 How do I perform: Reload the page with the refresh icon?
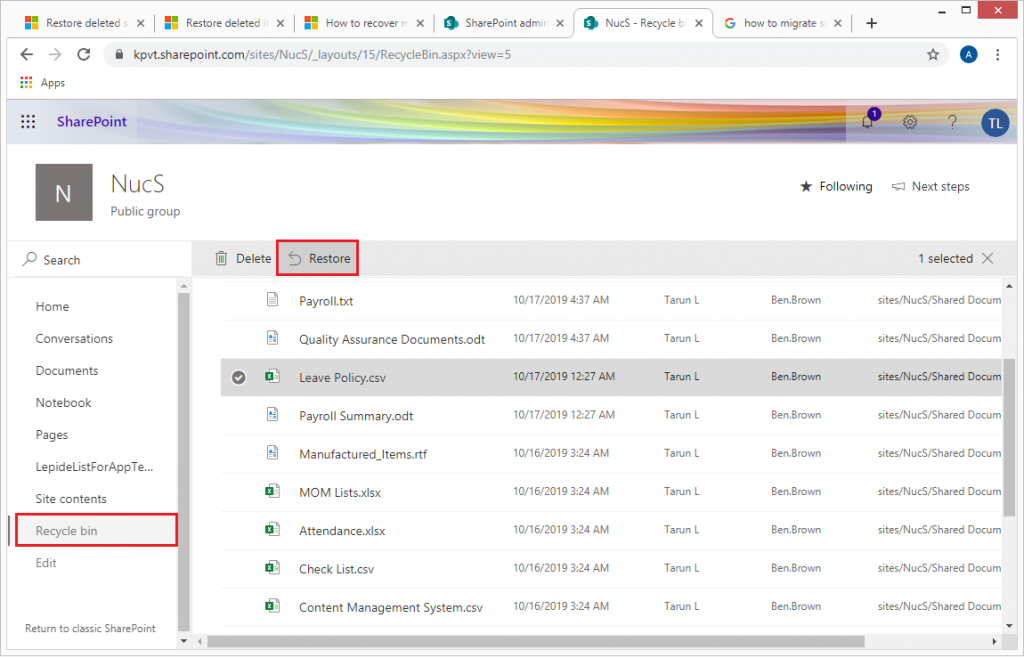(83, 54)
